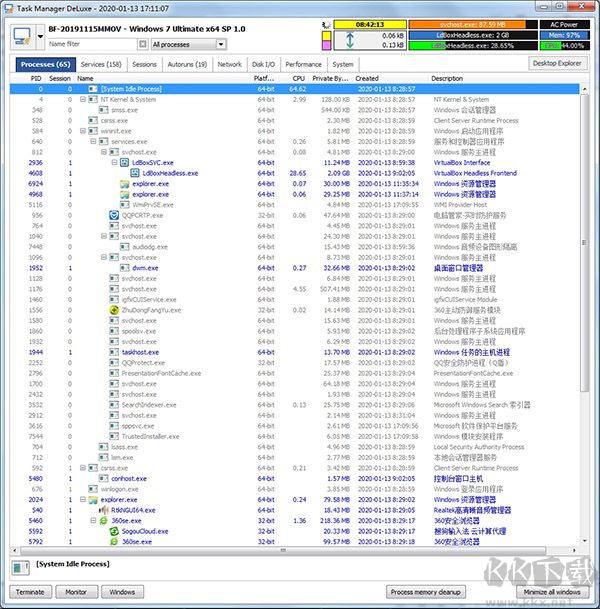Open the Network tab
Screen dimensions: 600x609
click(x=230, y=64)
